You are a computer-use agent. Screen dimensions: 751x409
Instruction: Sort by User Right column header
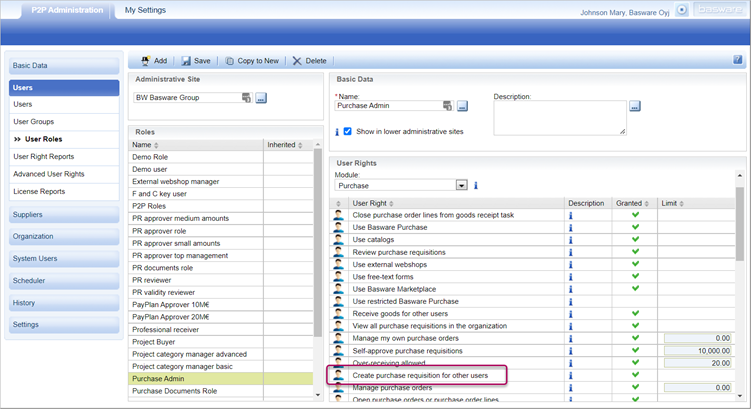[373, 203]
